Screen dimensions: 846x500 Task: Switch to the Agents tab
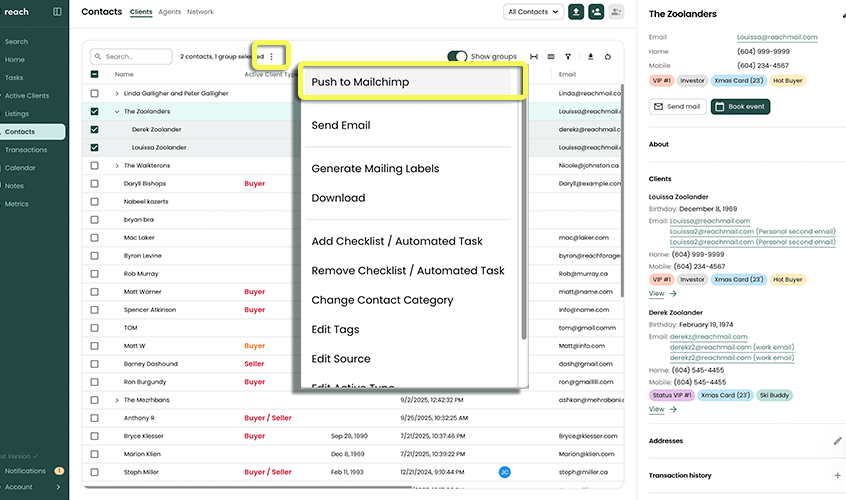(x=170, y=12)
